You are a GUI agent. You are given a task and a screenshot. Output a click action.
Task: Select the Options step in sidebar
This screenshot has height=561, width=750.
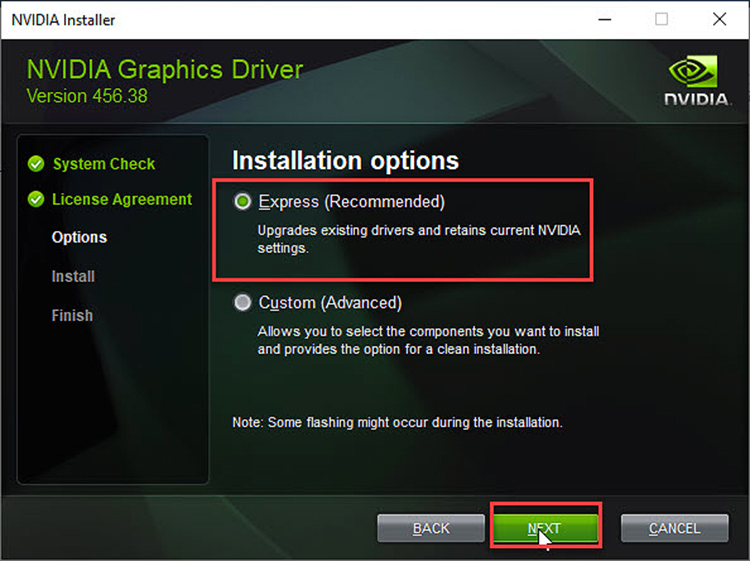click(x=79, y=237)
